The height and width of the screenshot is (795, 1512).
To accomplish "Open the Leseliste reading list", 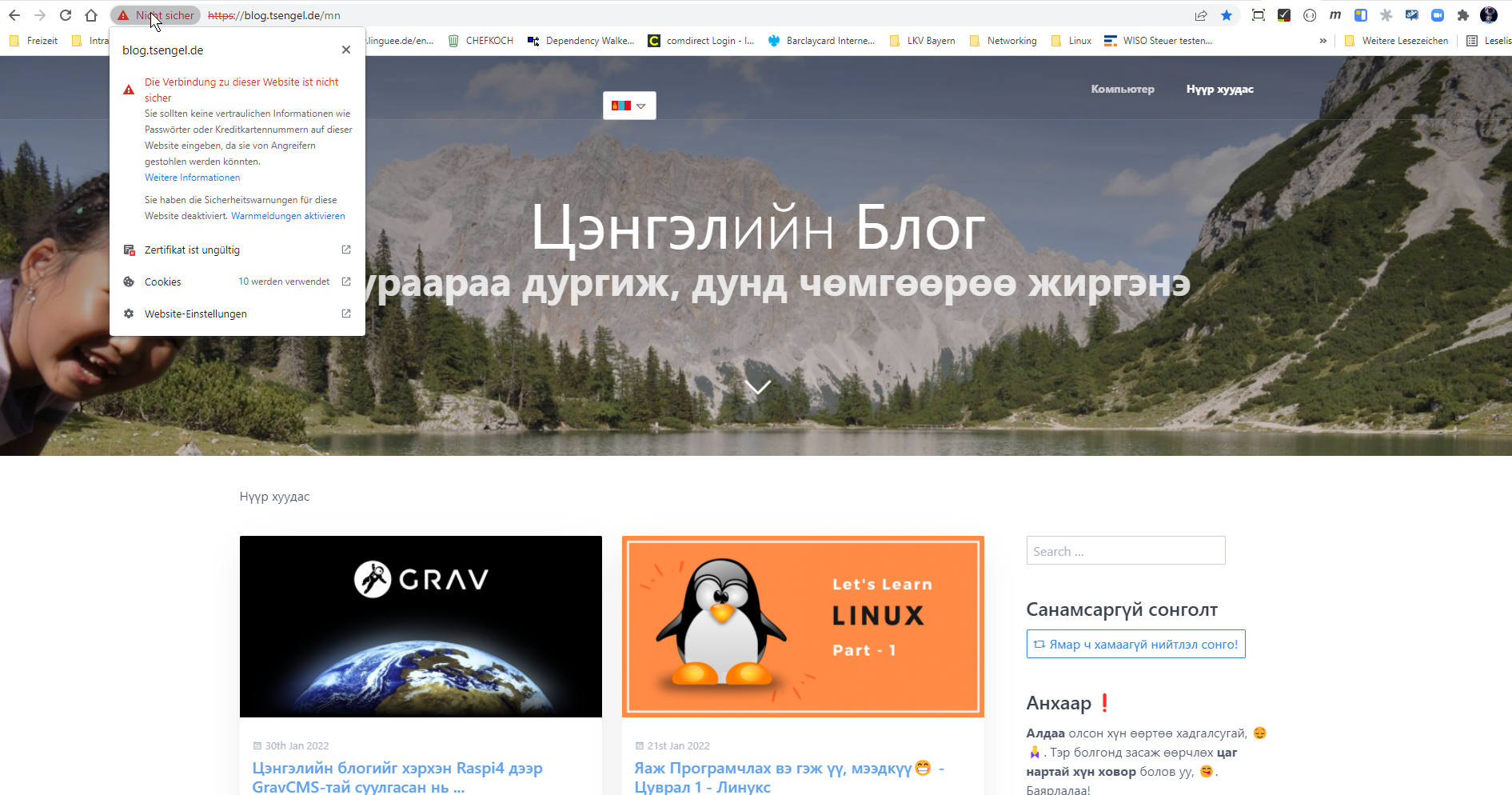I will pyautogui.click(x=1489, y=41).
